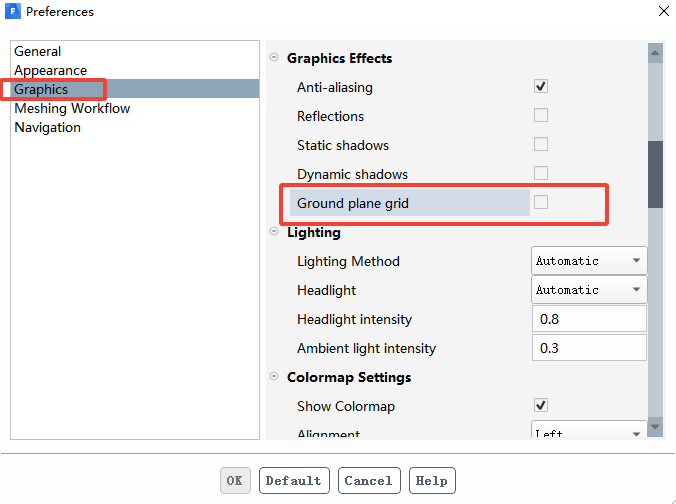Viewport: 676px width, 504px height.
Task: Click the Help button
Action: pyautogui.click(x=432, y=480)
